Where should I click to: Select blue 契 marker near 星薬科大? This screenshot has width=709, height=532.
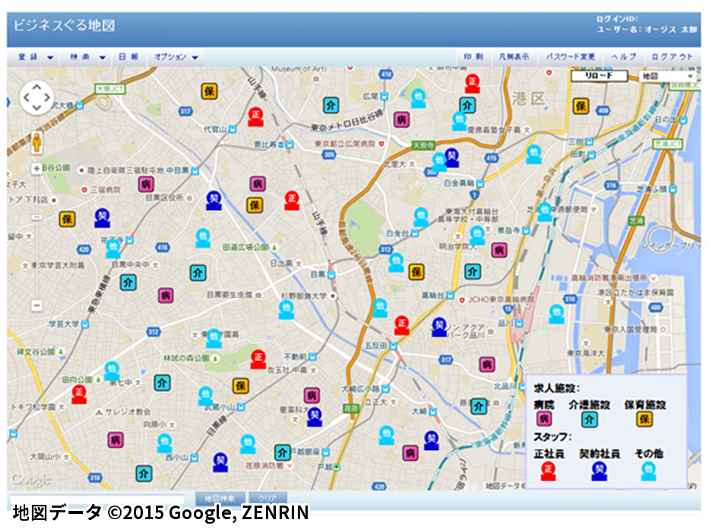click(314, 417)
